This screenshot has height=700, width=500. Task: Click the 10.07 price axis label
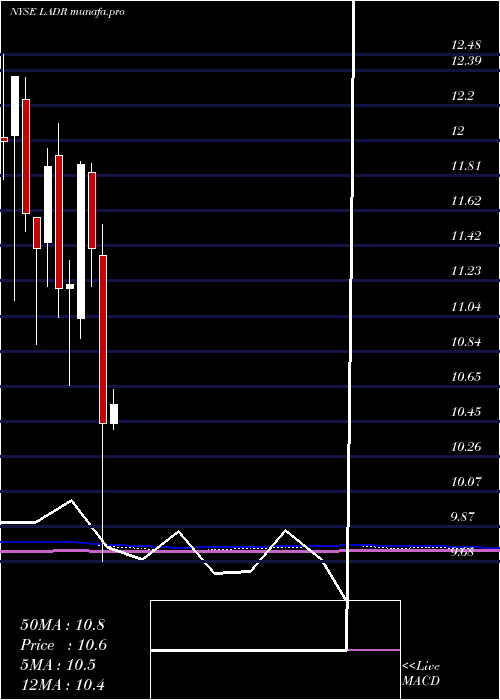(x=466, y=482)
